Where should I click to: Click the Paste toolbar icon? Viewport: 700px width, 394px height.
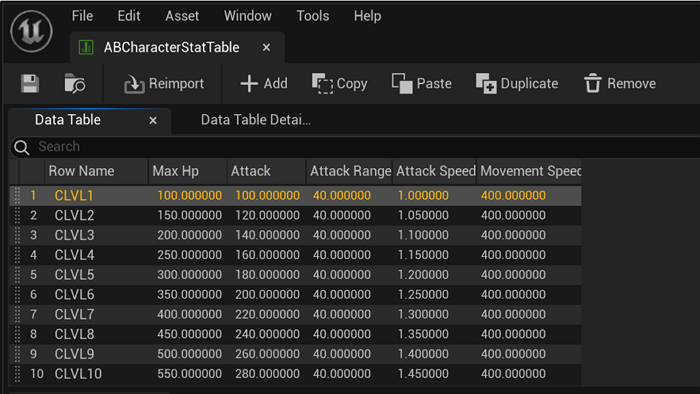coord(402,83)
